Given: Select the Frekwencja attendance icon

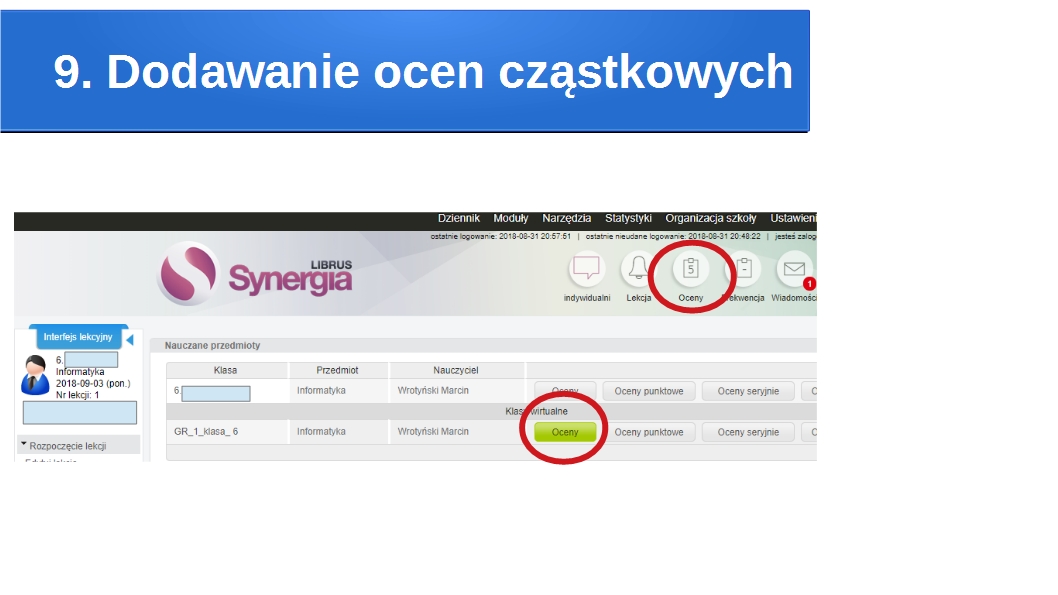Looking at the screenshot, I should pyautogui.click(x=742, y=270).
